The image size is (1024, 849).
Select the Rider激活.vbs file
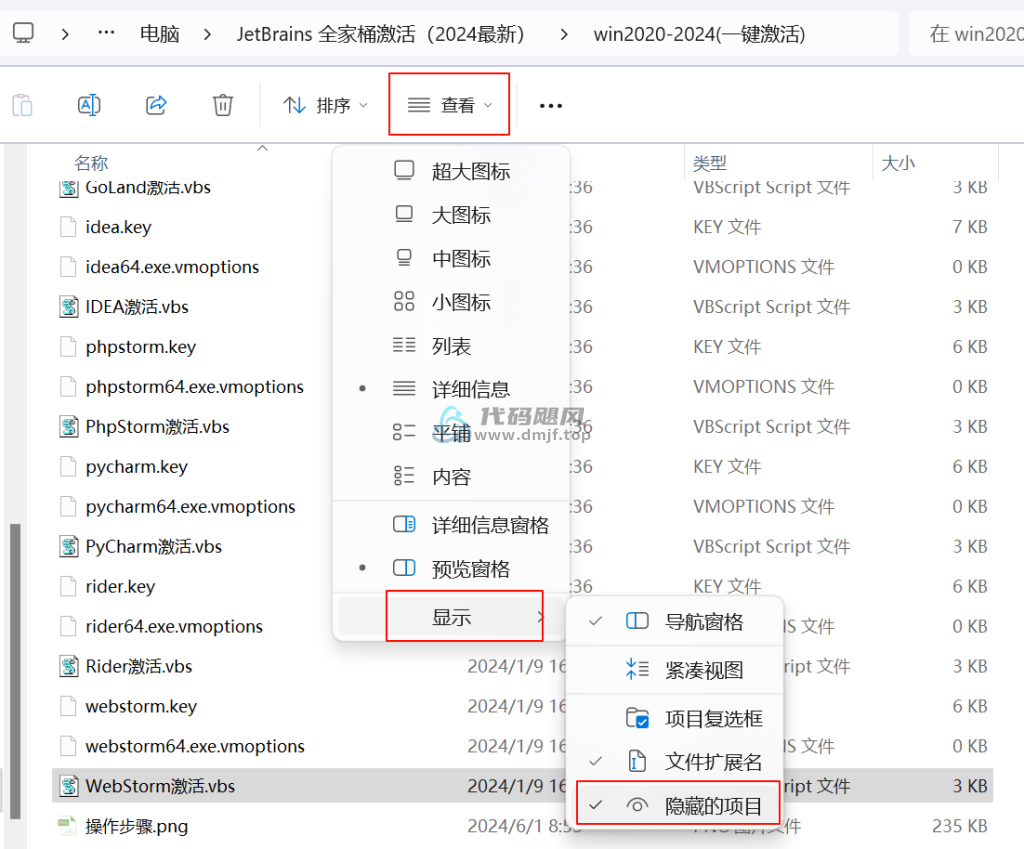(138, 666)
